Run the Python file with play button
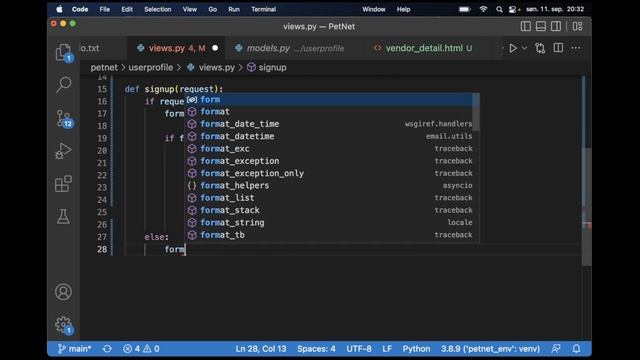The width and height of the screenshot is (640, 360). (513, 48)
